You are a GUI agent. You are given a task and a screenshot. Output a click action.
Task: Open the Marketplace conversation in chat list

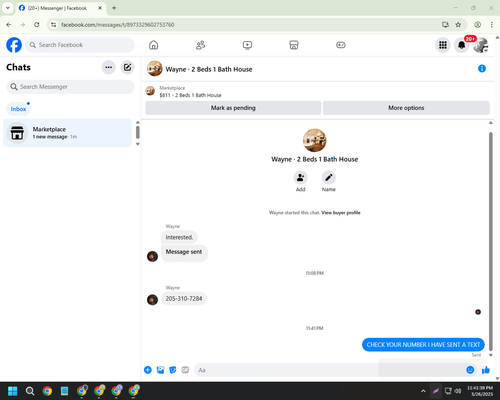[67, 133]
